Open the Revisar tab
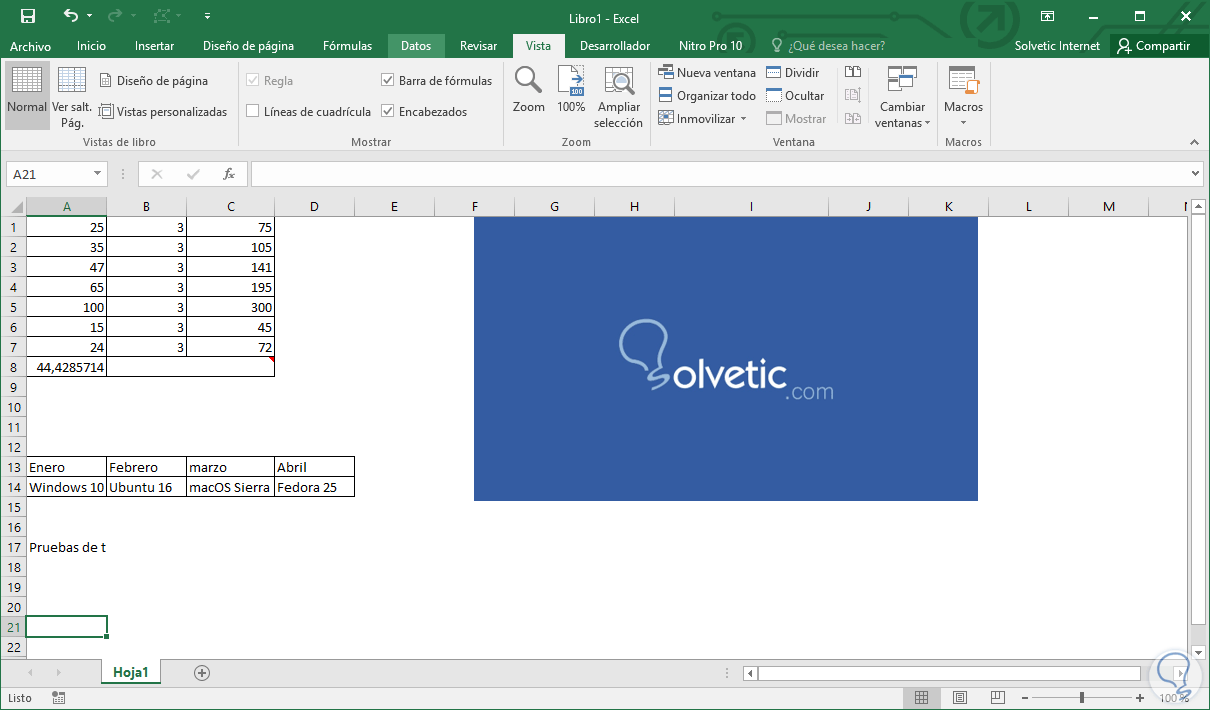Viewport: 1210px width, 710px height. point(478,46)
